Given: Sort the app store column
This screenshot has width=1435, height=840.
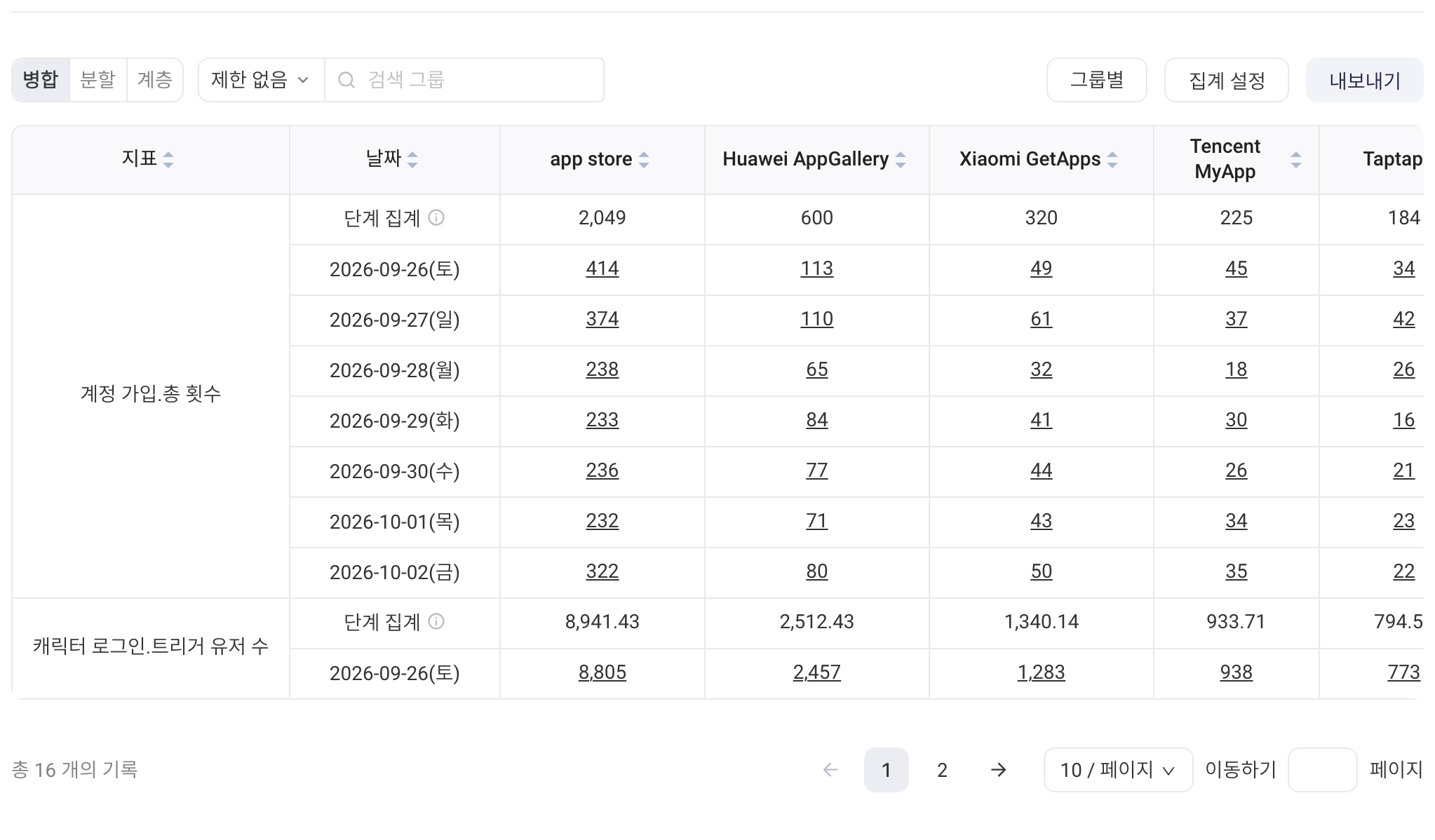Looking at the screenshot, I should (644, 160).
